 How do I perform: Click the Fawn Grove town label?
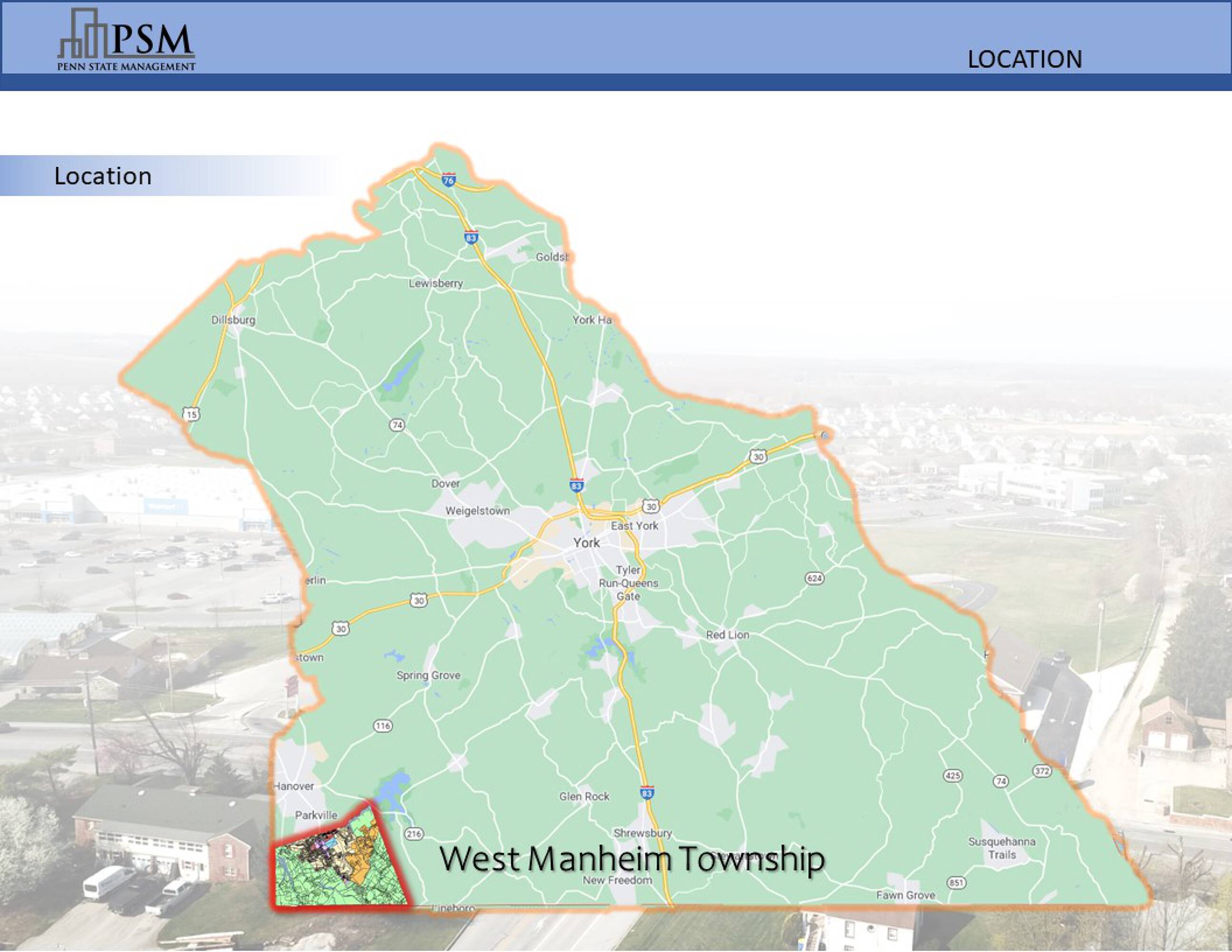click(x=905, y=895)
